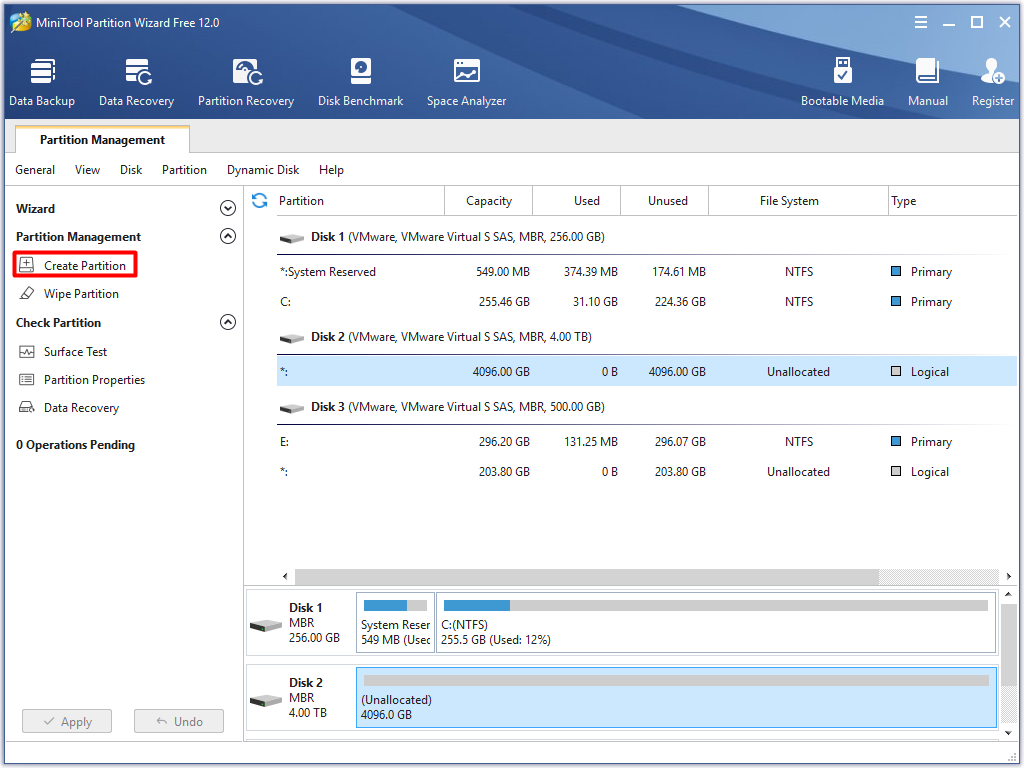Select the C: partition row
Viewport: 1025px width, 768px height.
[647, 302]
